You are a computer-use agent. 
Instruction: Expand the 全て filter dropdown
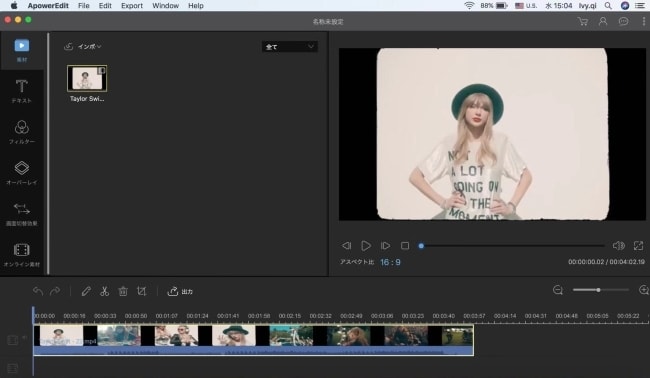click(x=290, y=47)
